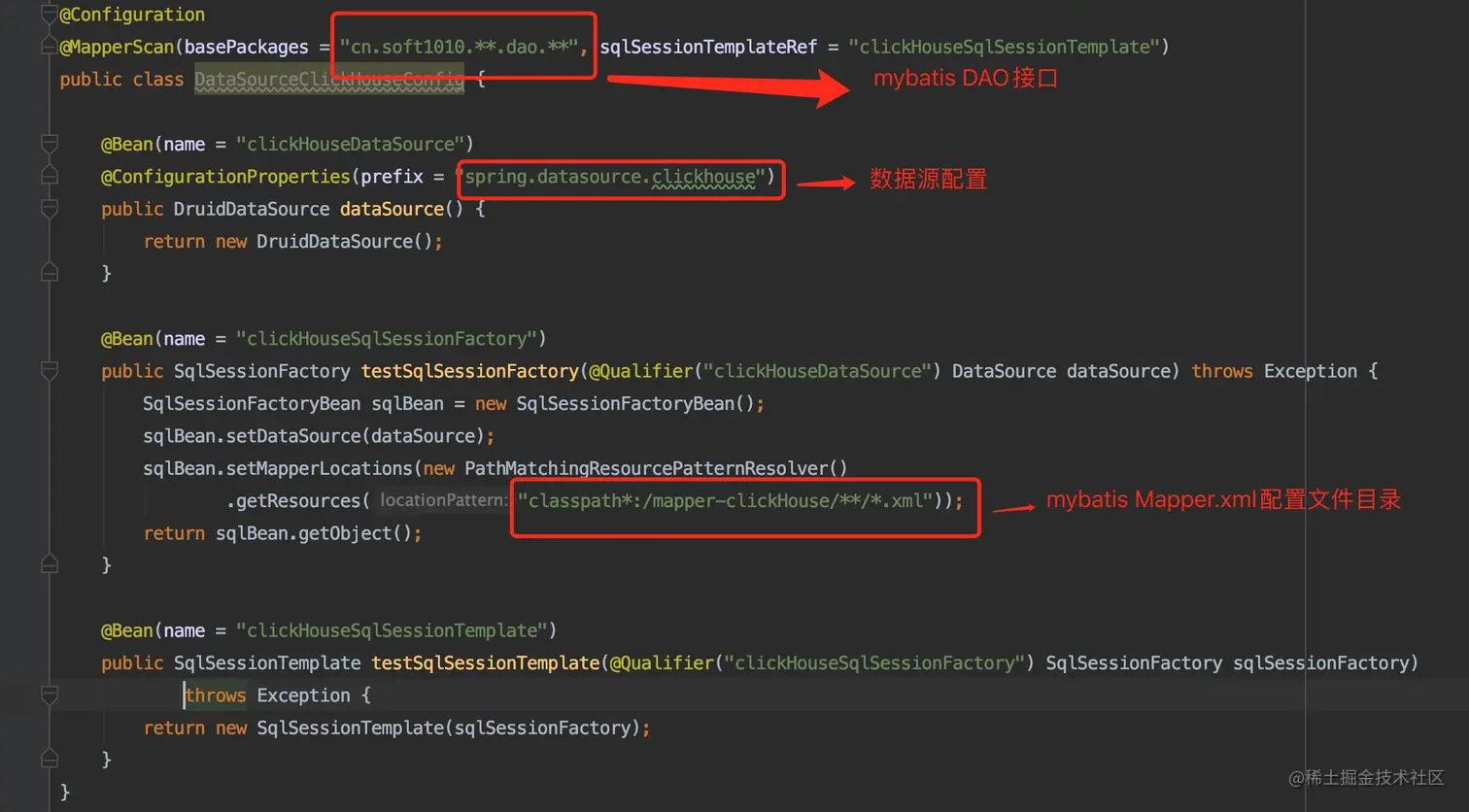Toggle fold marker beside throws Exception line
The image size is (1469, 812).
[50, 694]
